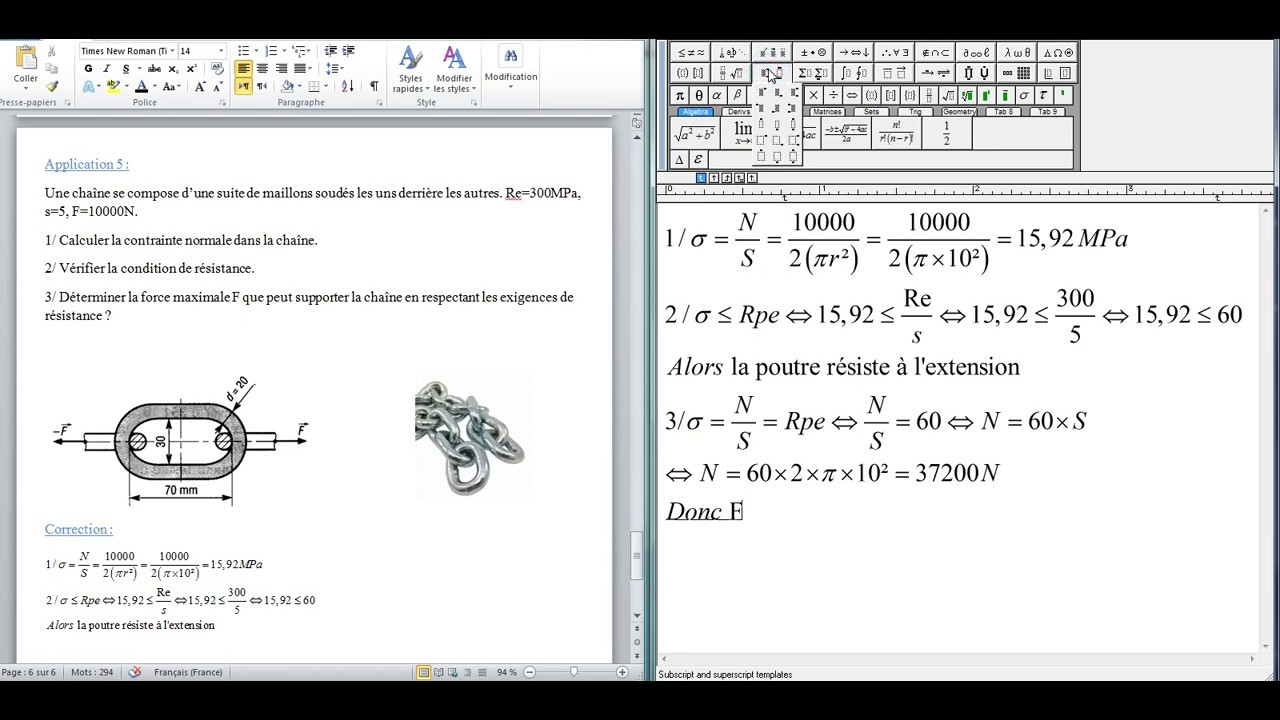This screenshot has height=720, width=1280.
Task: Expand the Paragraphe dialog launcher
Action: (x=379, y=103)
